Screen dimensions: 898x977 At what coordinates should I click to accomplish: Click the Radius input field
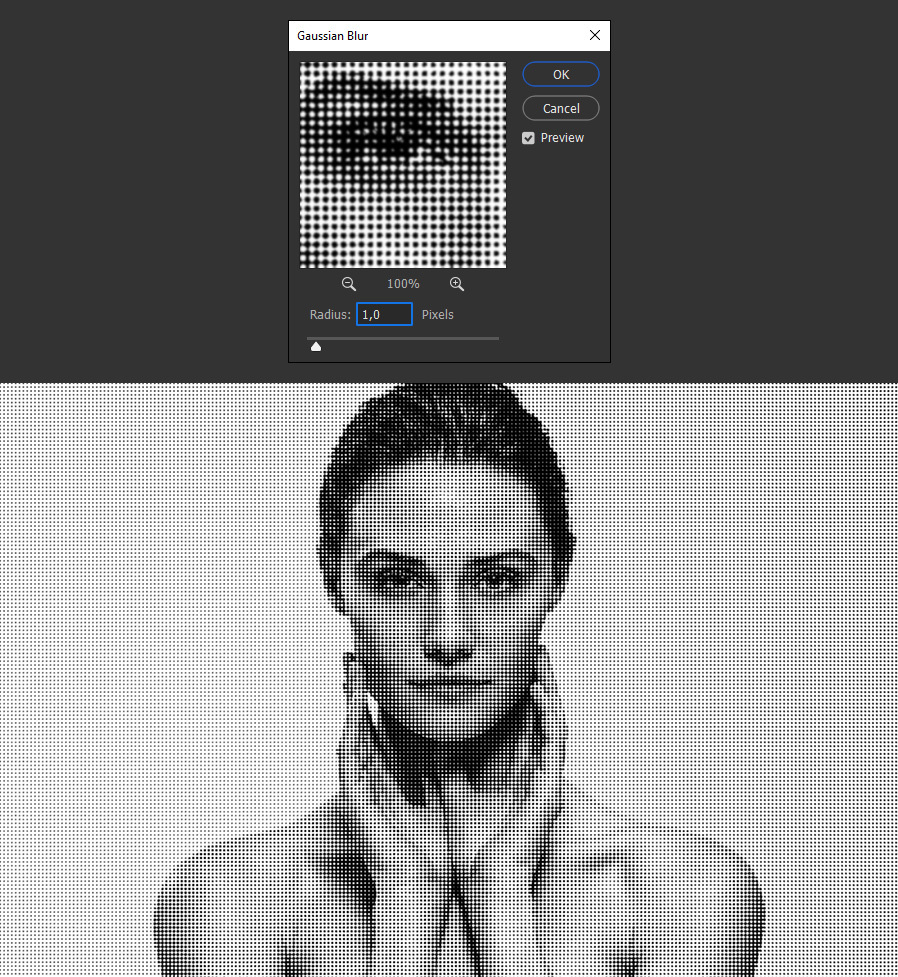384,314
